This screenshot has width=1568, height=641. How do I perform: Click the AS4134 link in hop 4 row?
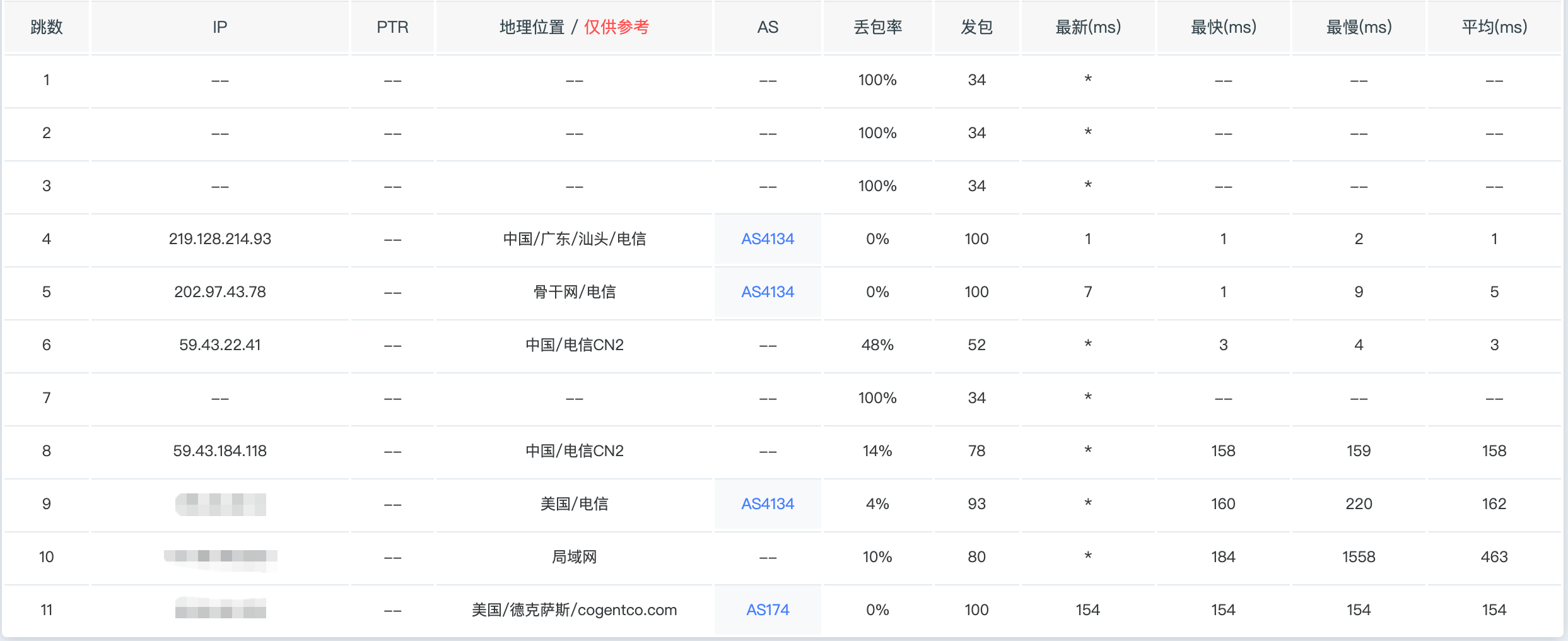point(767,239)
